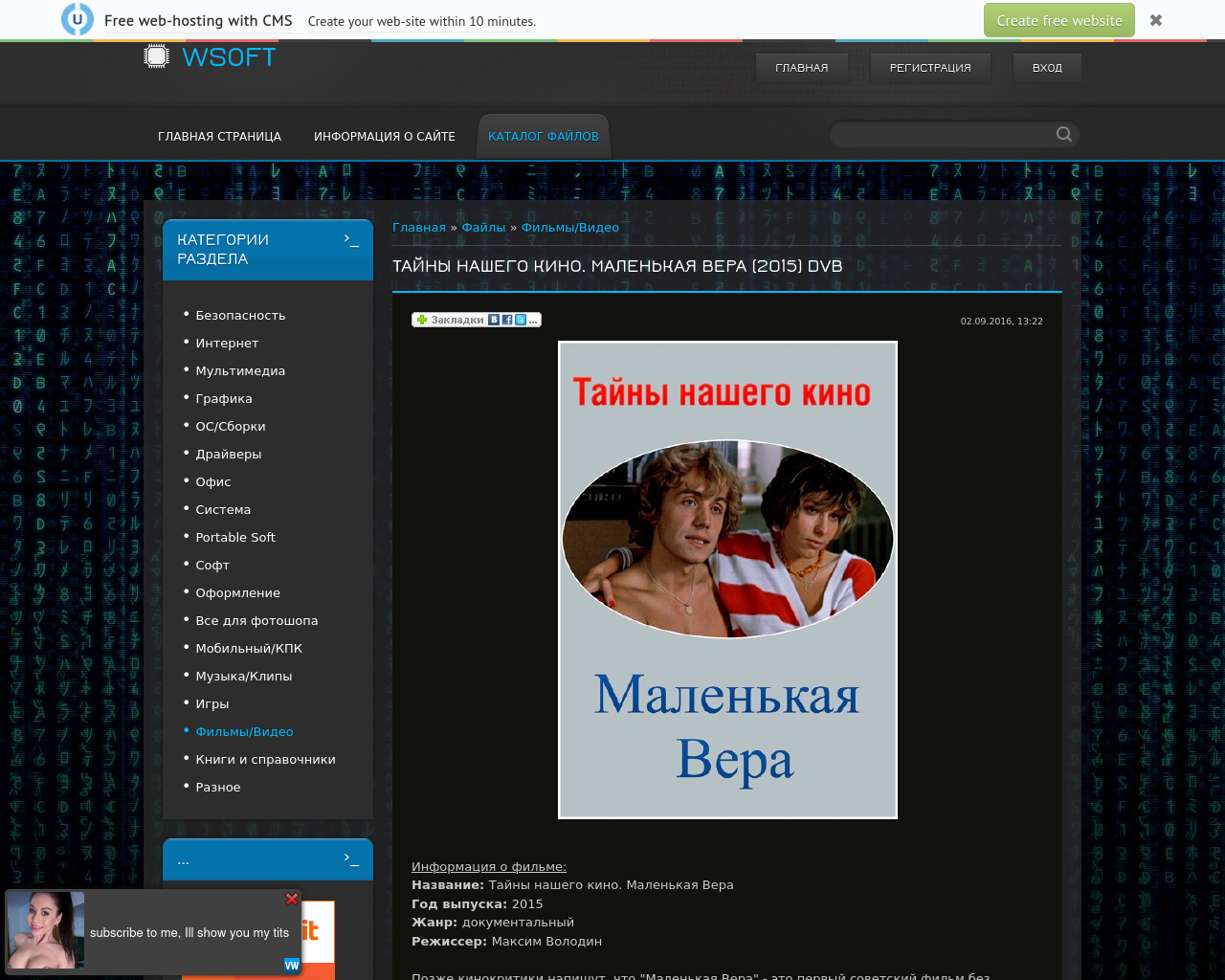This screenshot has height=980, width=1225.
Task: Open the Безопасность category
Action: click(240, 316)
